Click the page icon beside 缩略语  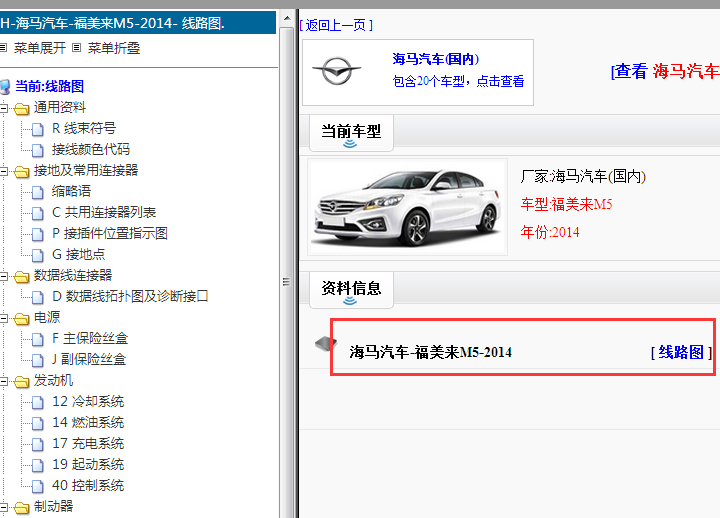(x=38, y=192)
